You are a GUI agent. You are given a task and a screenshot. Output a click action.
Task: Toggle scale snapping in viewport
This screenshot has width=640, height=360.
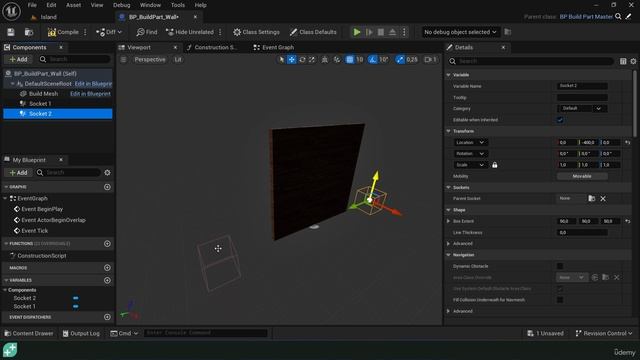[x=400, y=60]
